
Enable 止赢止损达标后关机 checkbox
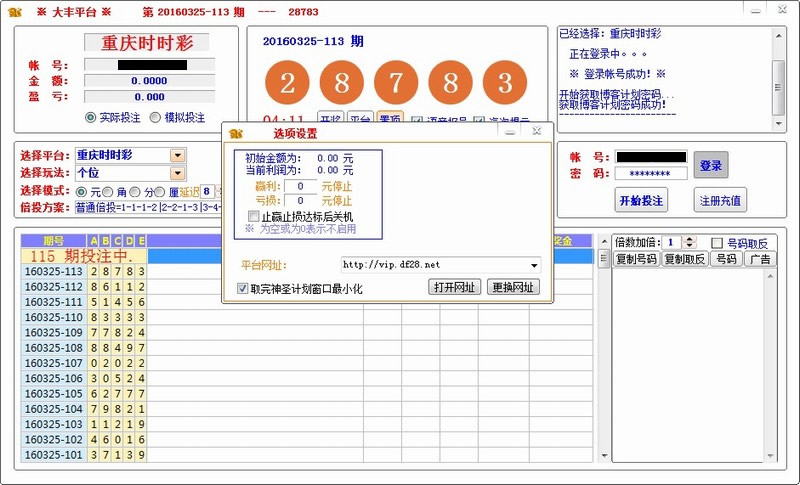(x=253, y=216)
